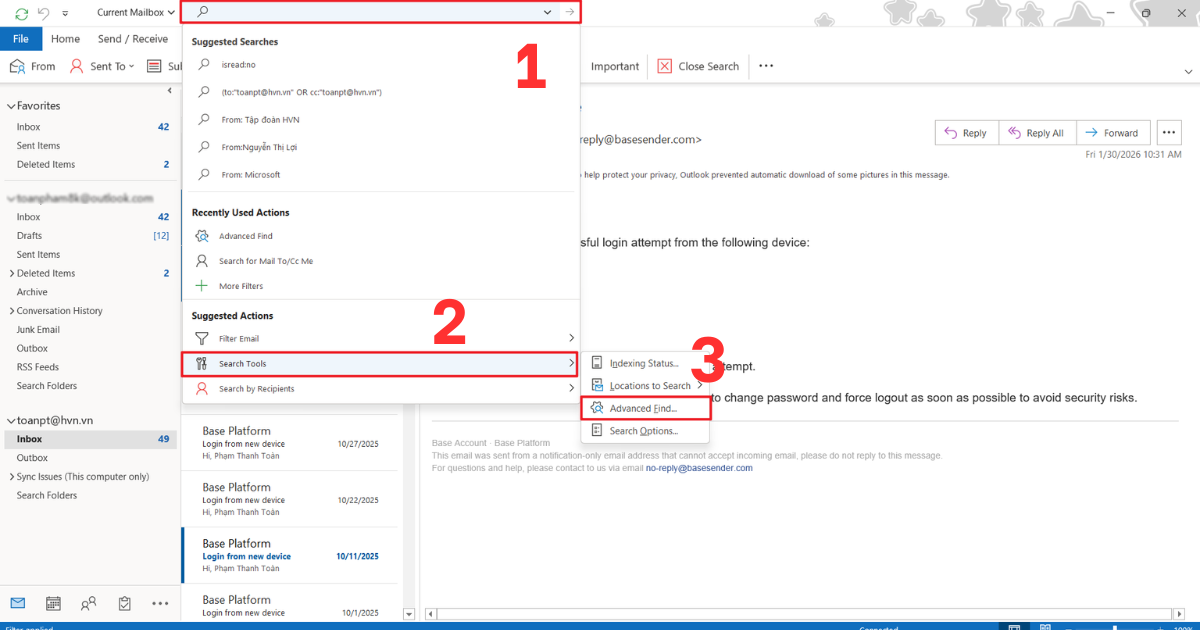Expand the Locations to Search submenu
1200x630 pixels.
648,385
